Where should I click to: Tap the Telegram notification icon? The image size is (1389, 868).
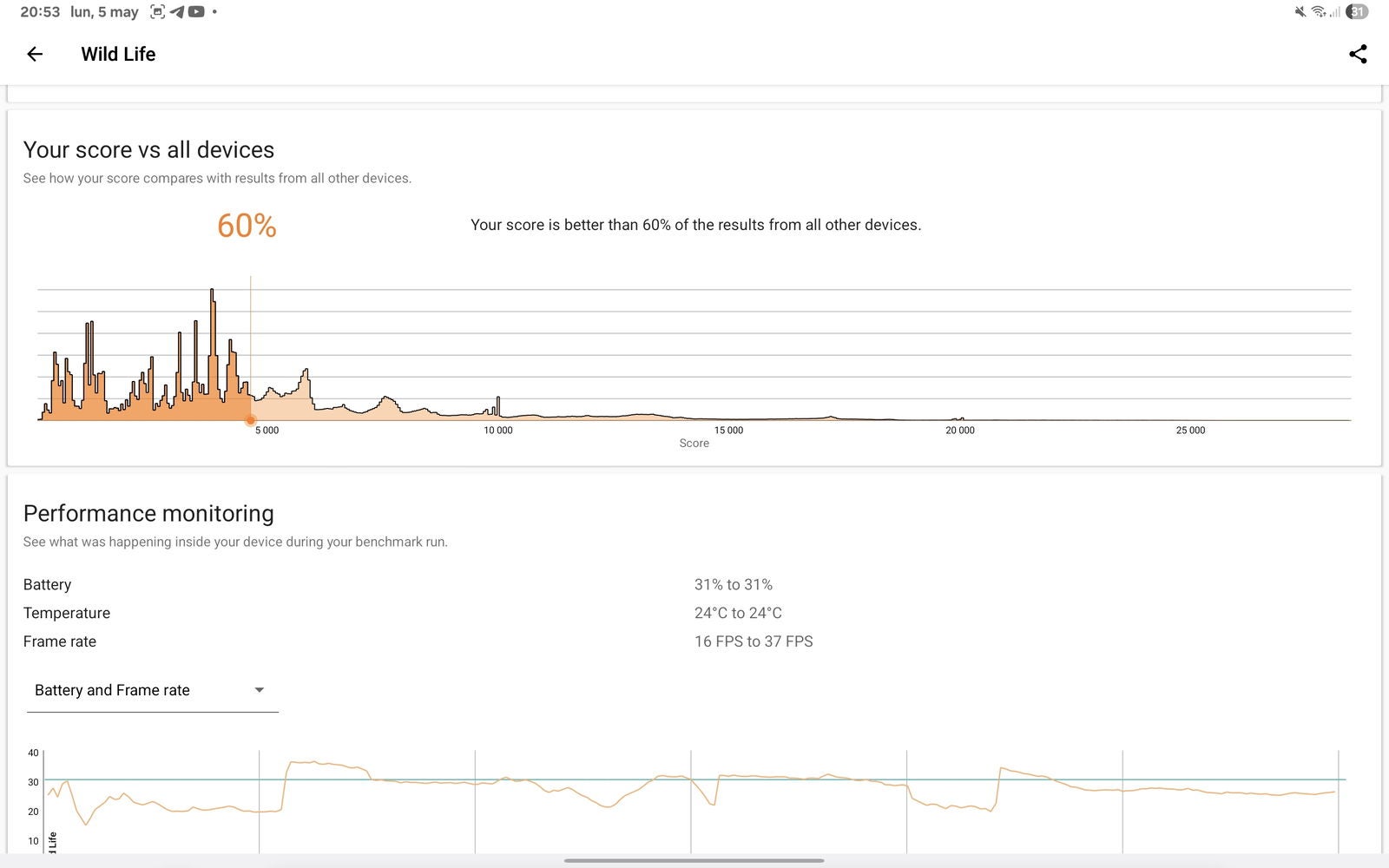point(177,12)
